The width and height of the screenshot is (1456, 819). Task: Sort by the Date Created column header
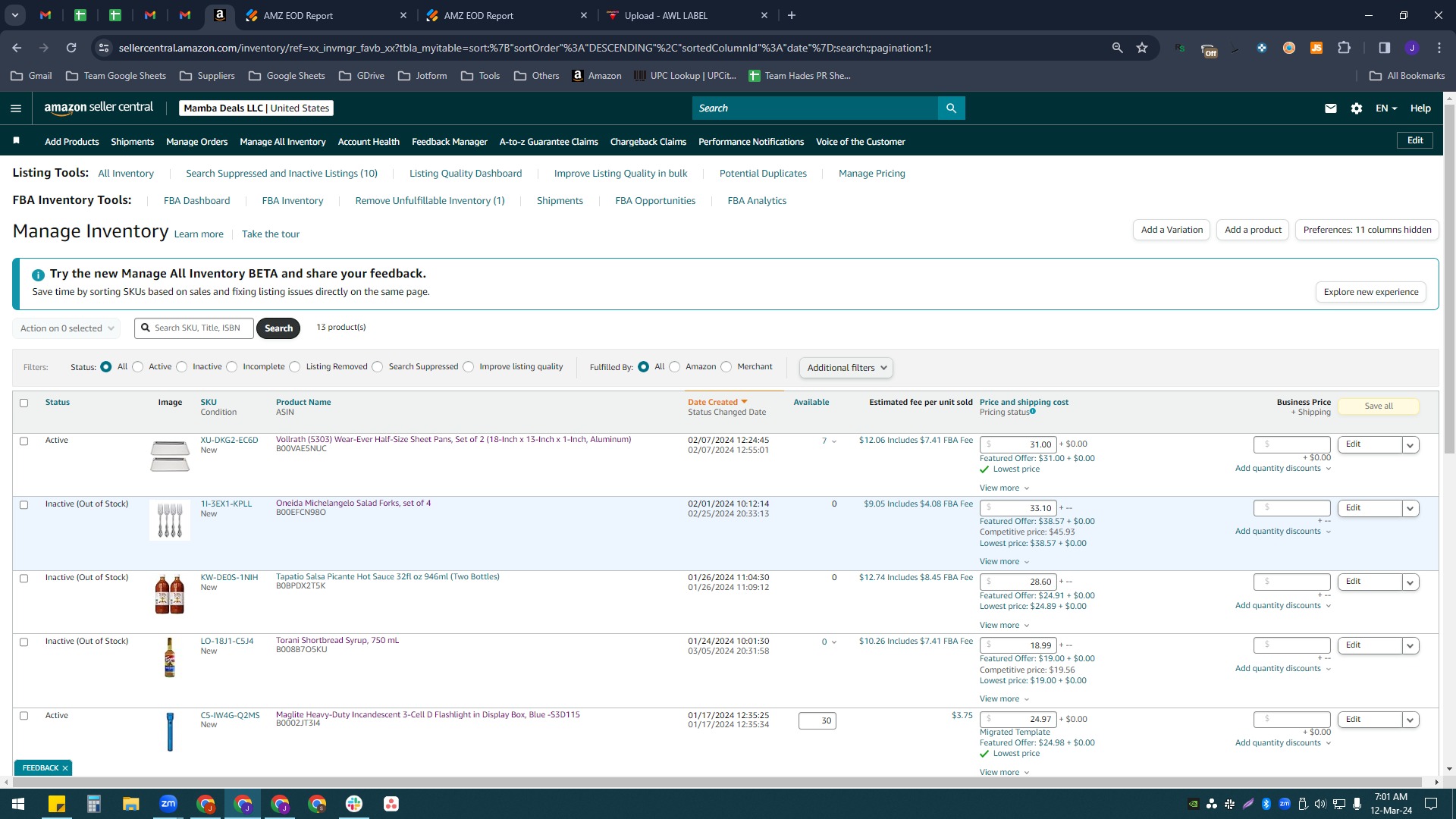(717, 402)
